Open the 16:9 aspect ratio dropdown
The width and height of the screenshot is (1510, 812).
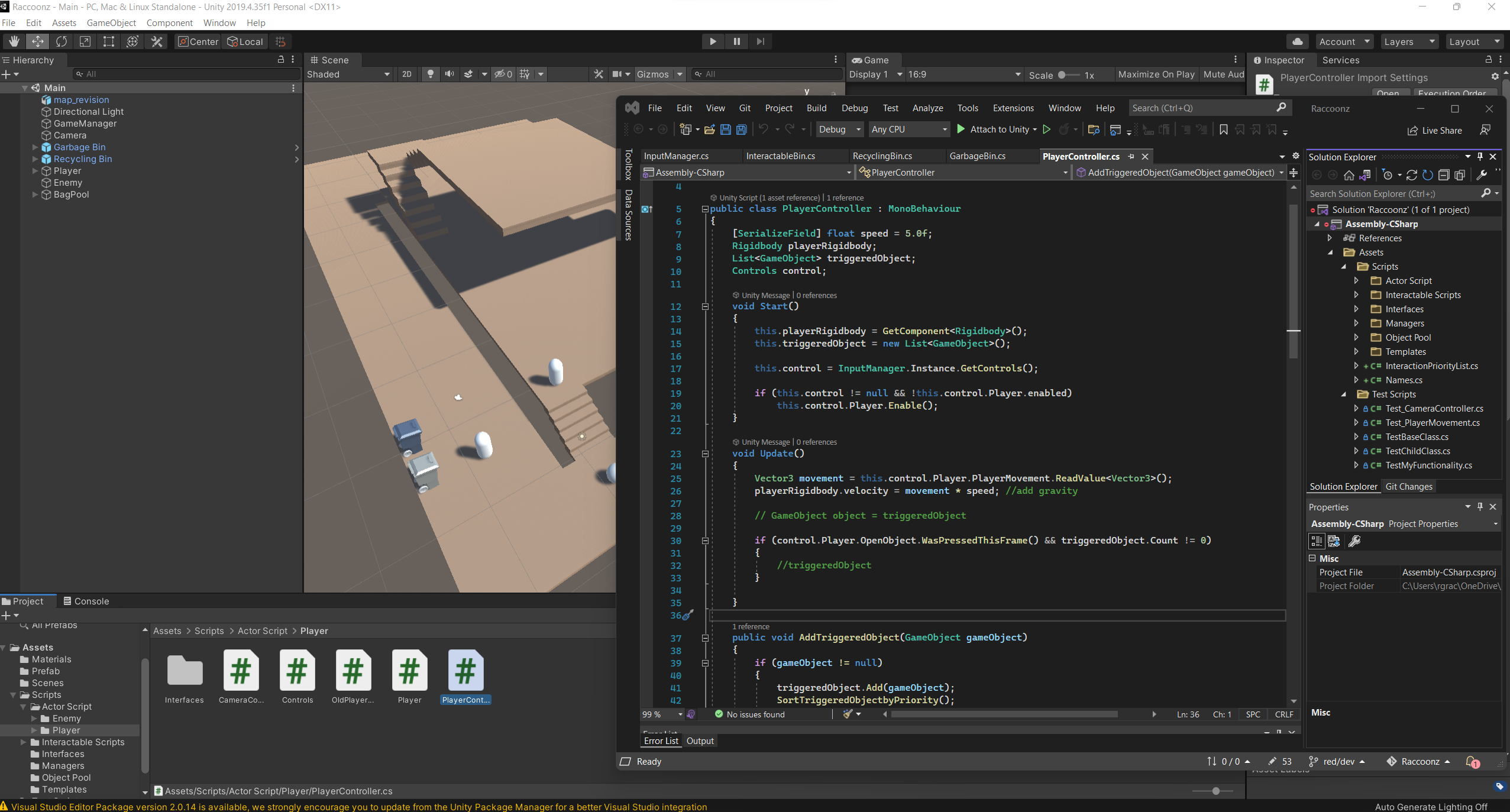coord(965,75)
